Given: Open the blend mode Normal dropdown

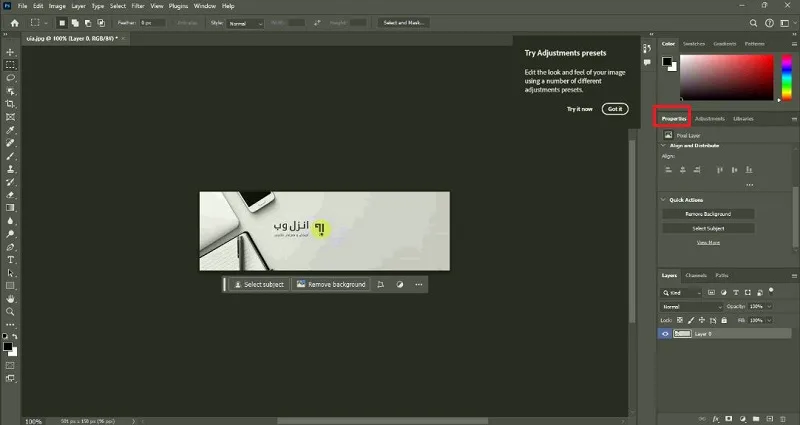Looking at the screenshot, I should click(692, 307).
